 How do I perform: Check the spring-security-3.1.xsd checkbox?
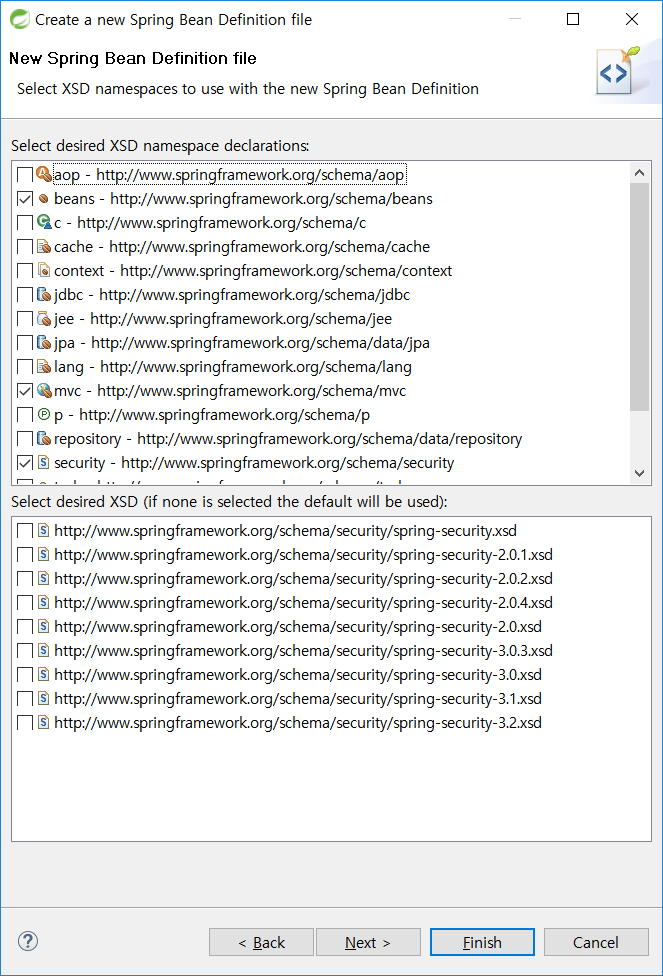pyautogui.click(x=25, y=699)
